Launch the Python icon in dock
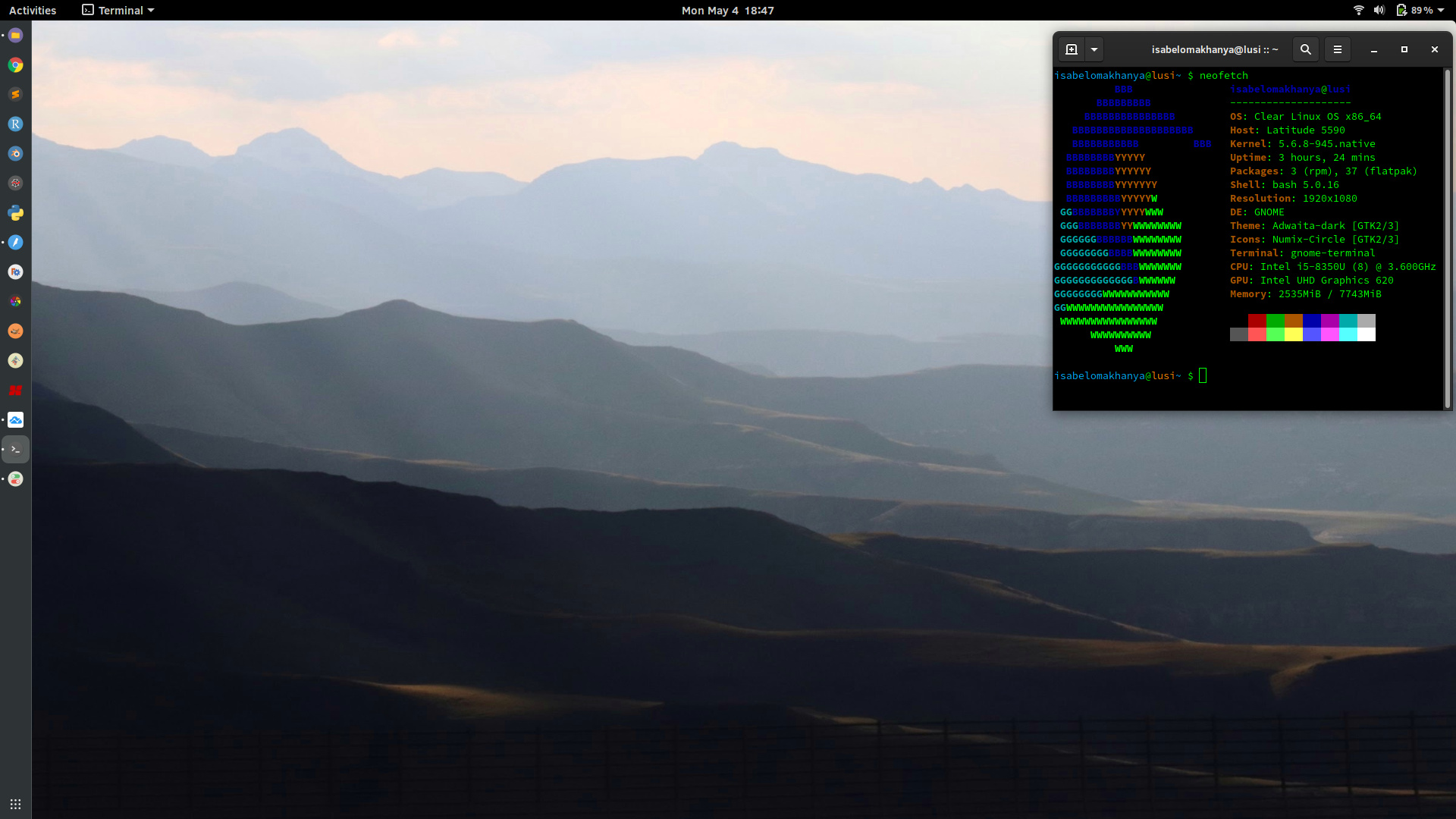Viewport: 1456px width, 819px height. click(15, 213)
